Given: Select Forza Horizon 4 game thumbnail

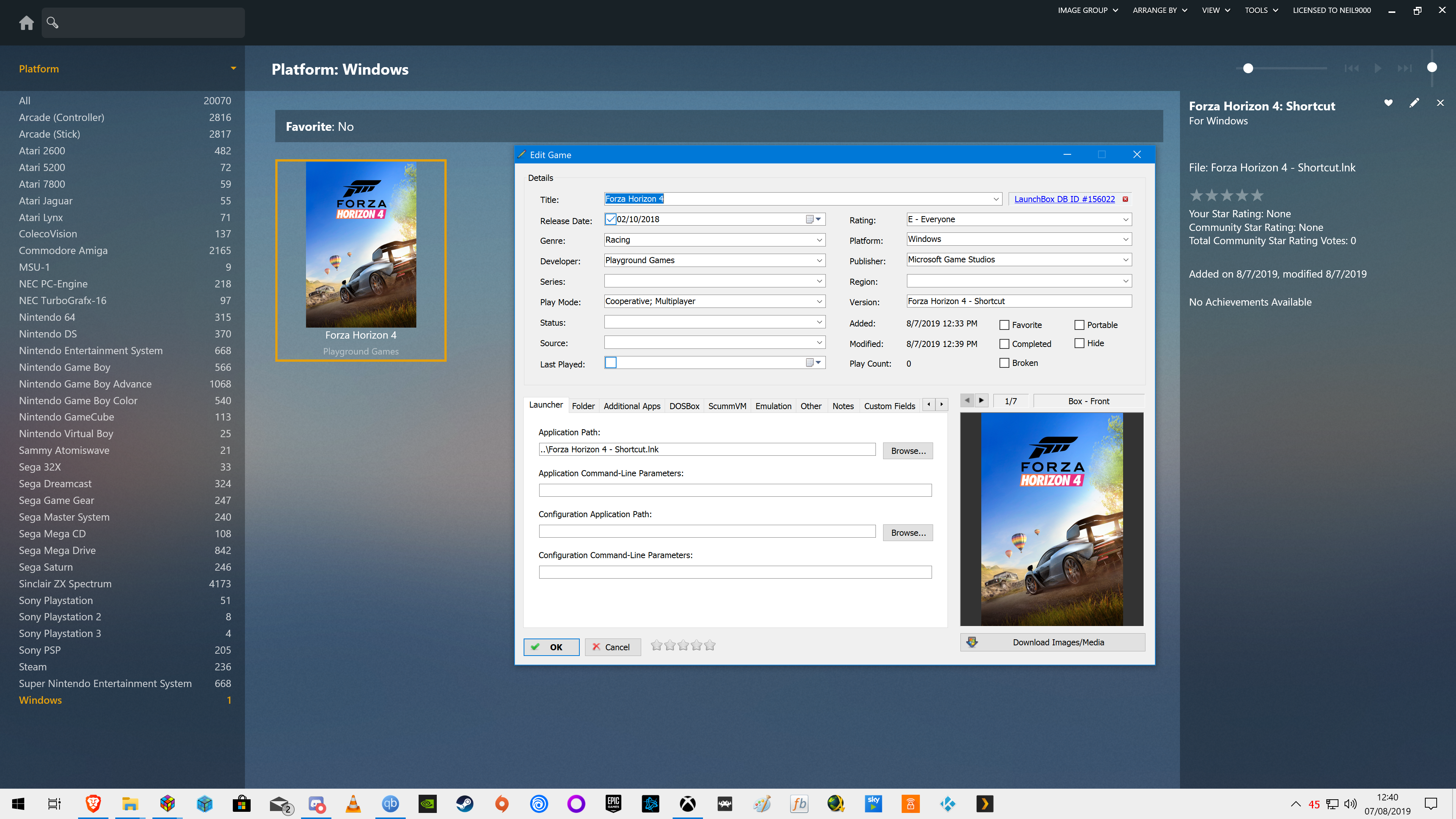Looking at the screenshot, I should [x=361, y=260].
